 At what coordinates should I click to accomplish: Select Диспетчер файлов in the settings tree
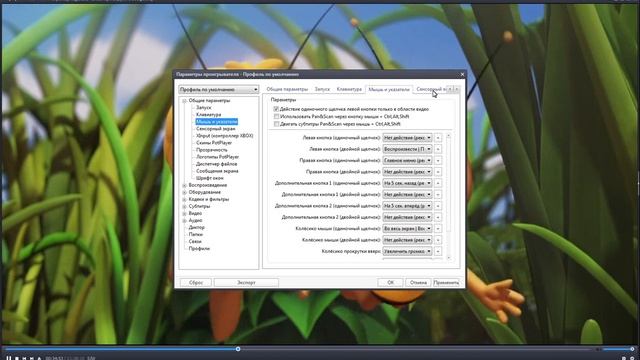[216, 164]
